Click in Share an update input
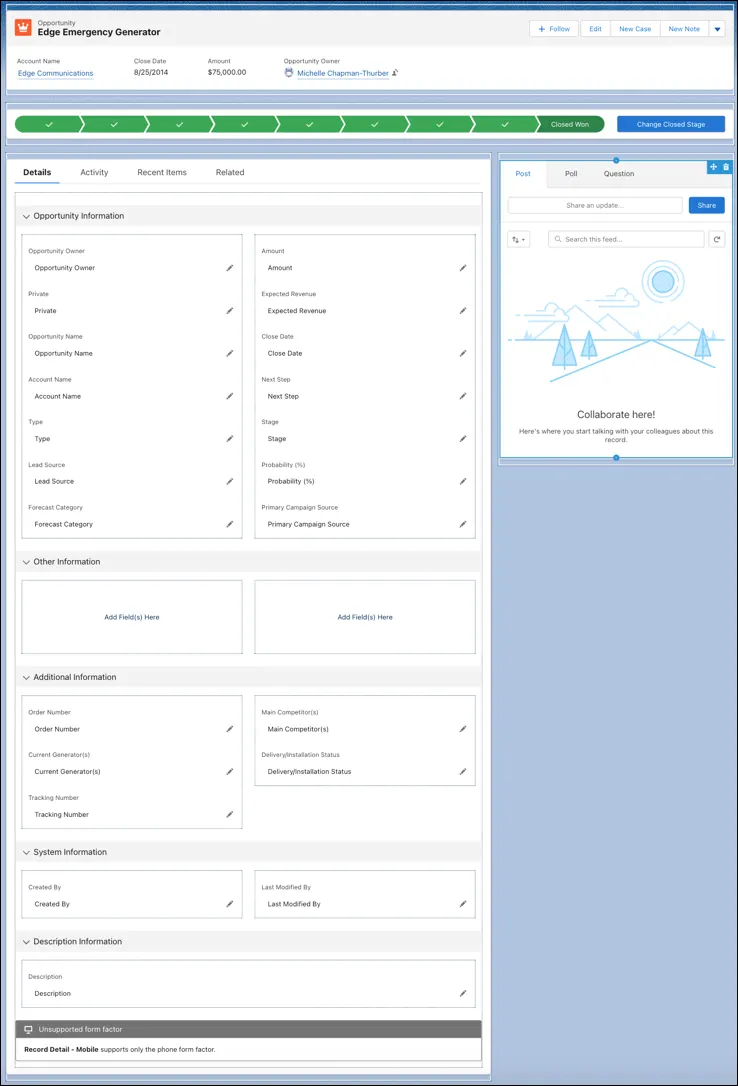This screenshot has height=1086, width=738. [595, 206]
